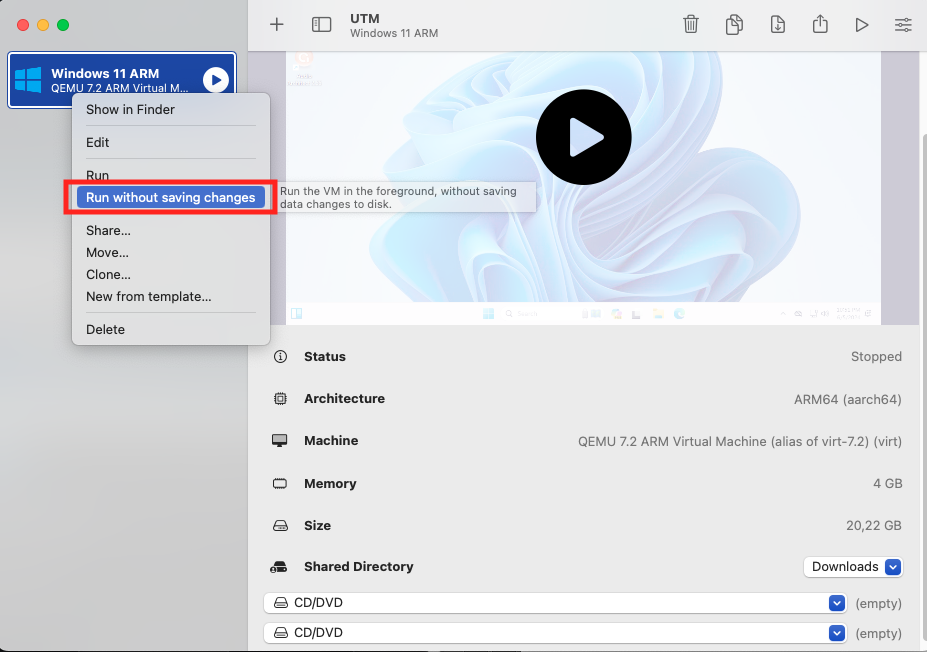
Task: Toggle the sidebar with the panel icon
Action: [321, 24]
